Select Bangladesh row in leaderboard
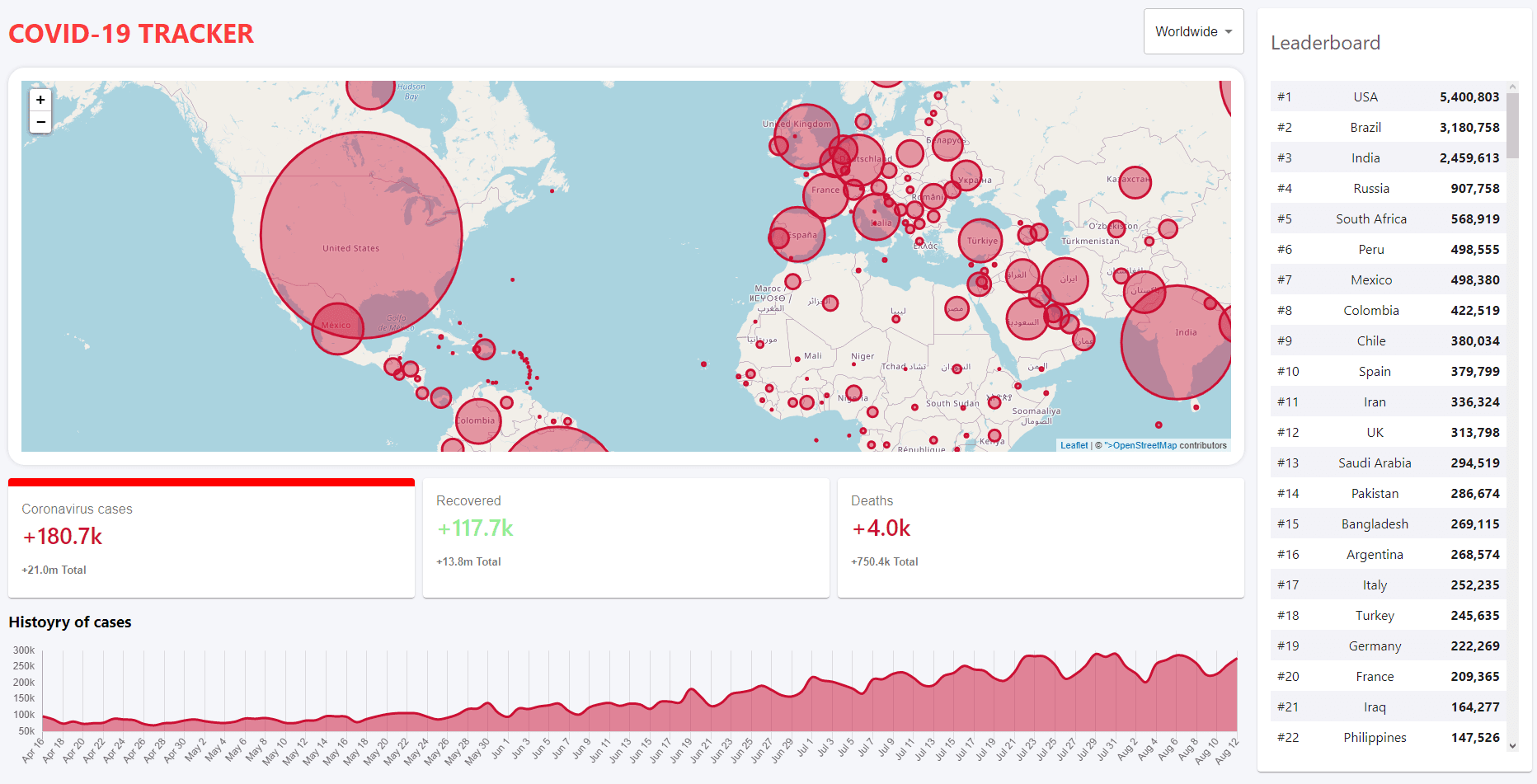Viewport: 1537px width, 784px height. 1389,523
